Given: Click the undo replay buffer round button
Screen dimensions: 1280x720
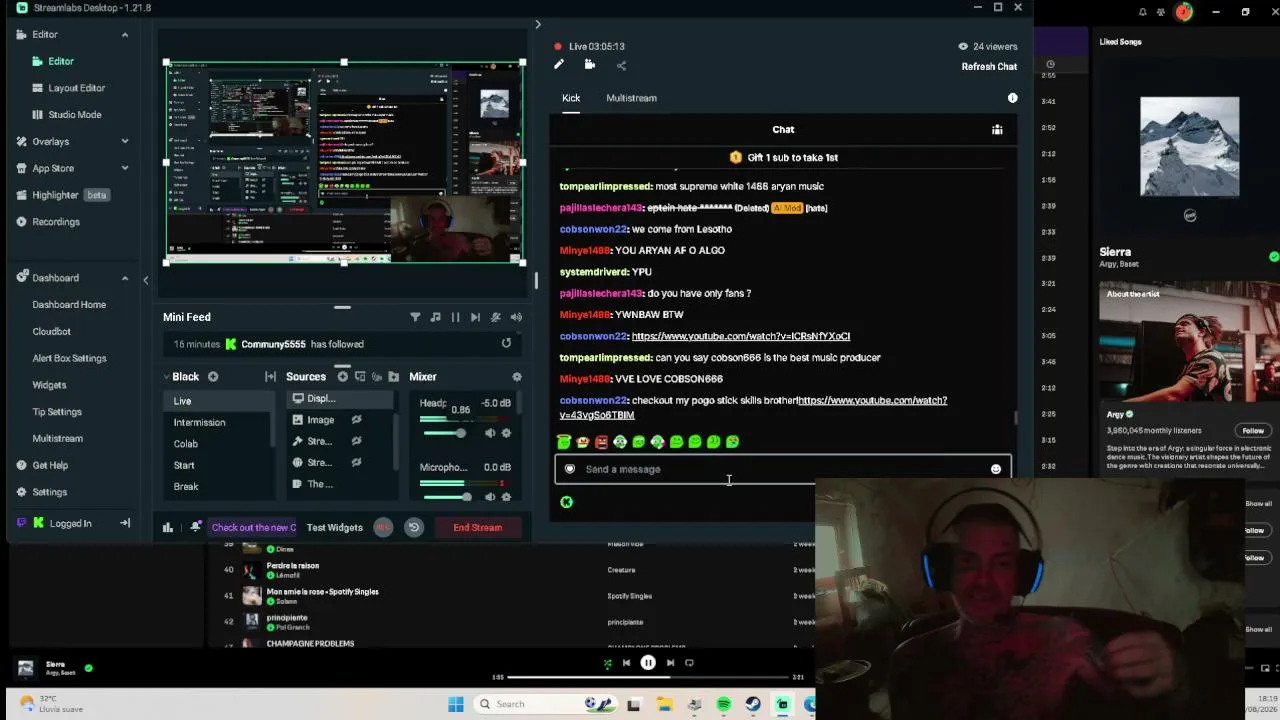Looking at the screenshot, I should pyautogui.click(x=414, y=527).
